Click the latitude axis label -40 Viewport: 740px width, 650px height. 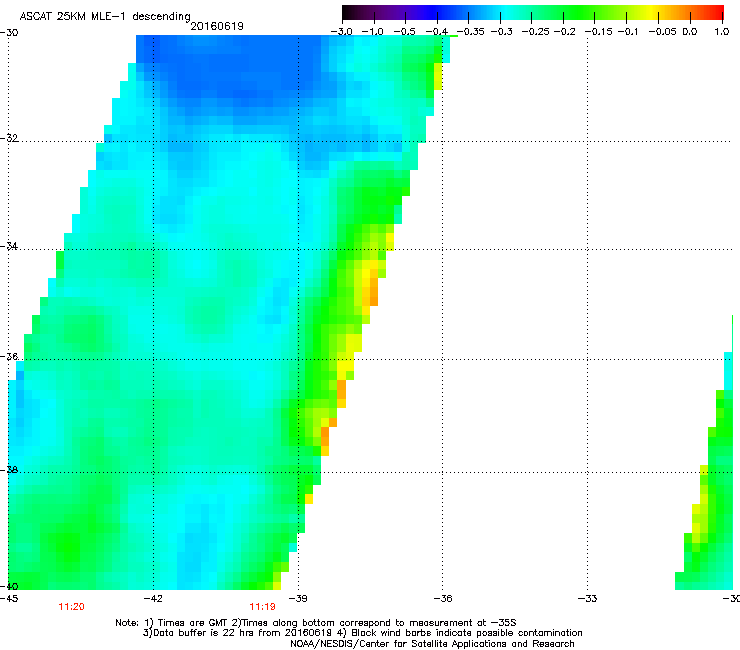9,586
